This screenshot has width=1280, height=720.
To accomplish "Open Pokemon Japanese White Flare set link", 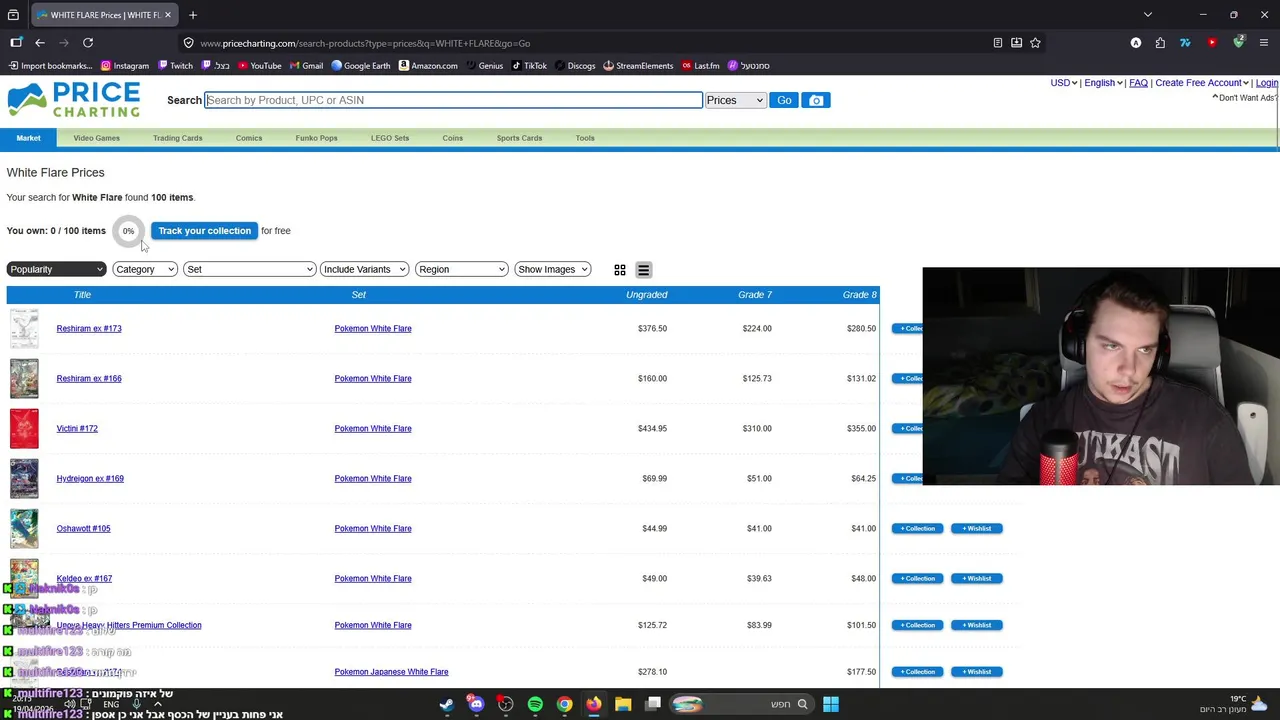I will (x=391, y=672).
